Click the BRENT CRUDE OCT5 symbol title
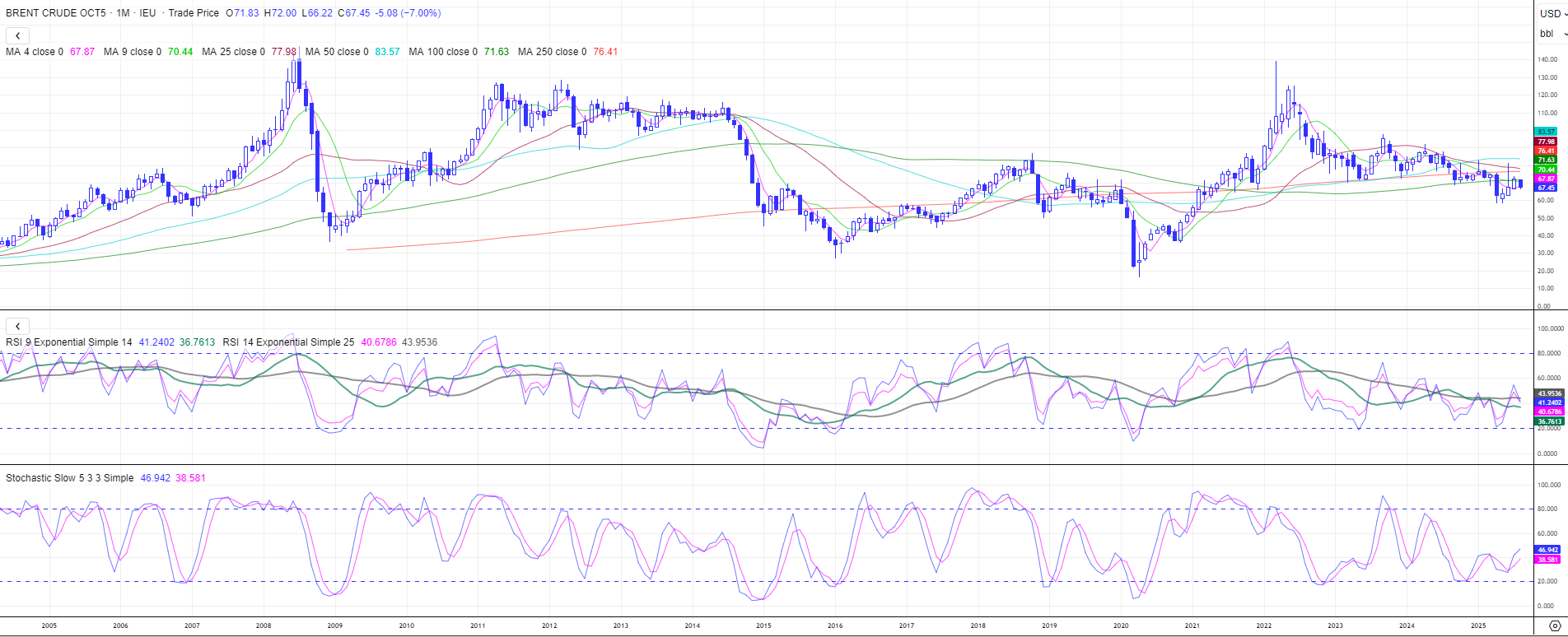The height and width of the screenshot is (637, 1568). pyautogui.click(x=56, y=13)
